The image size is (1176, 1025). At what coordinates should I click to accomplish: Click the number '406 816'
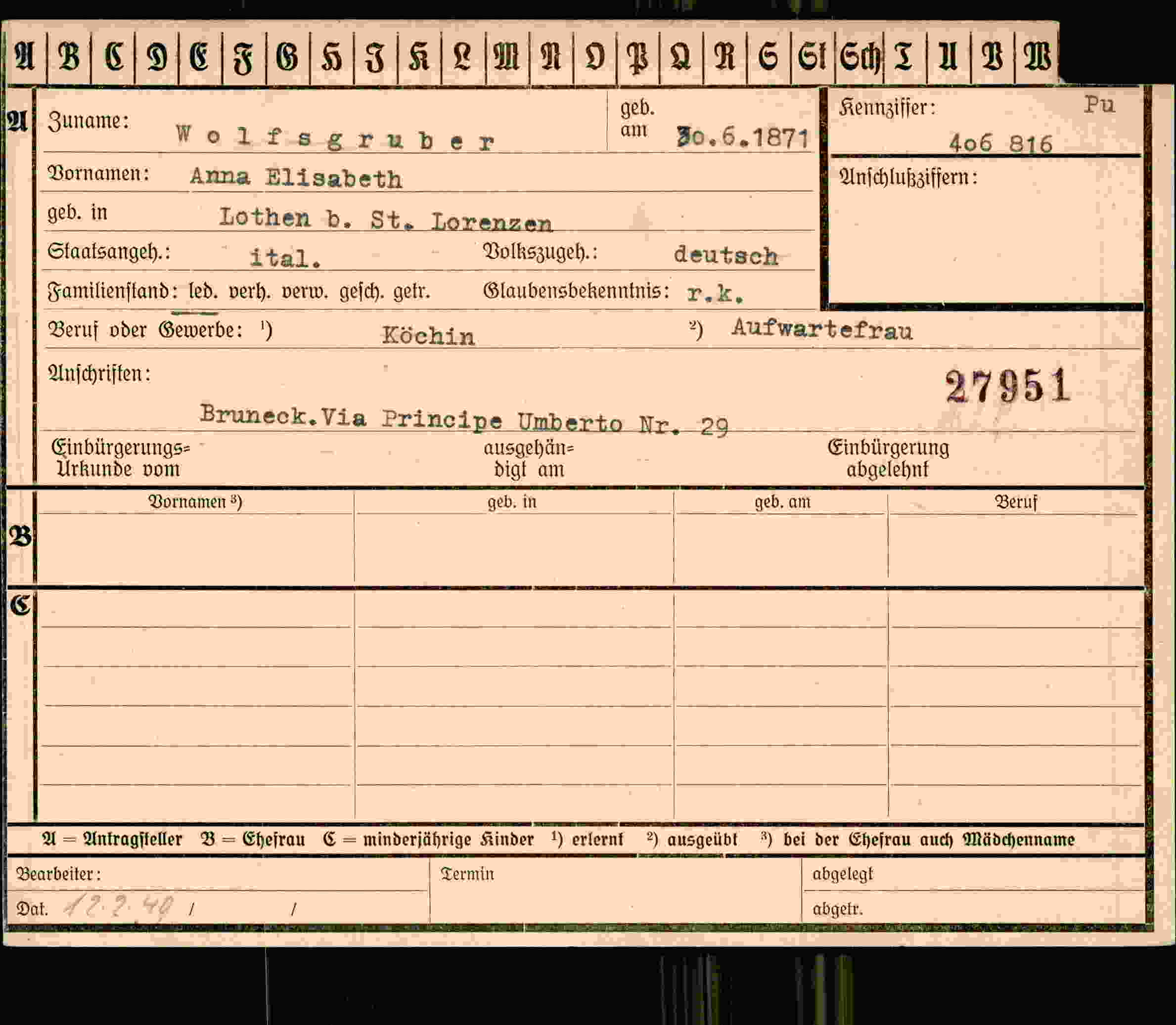click(x=1000, y=143)
